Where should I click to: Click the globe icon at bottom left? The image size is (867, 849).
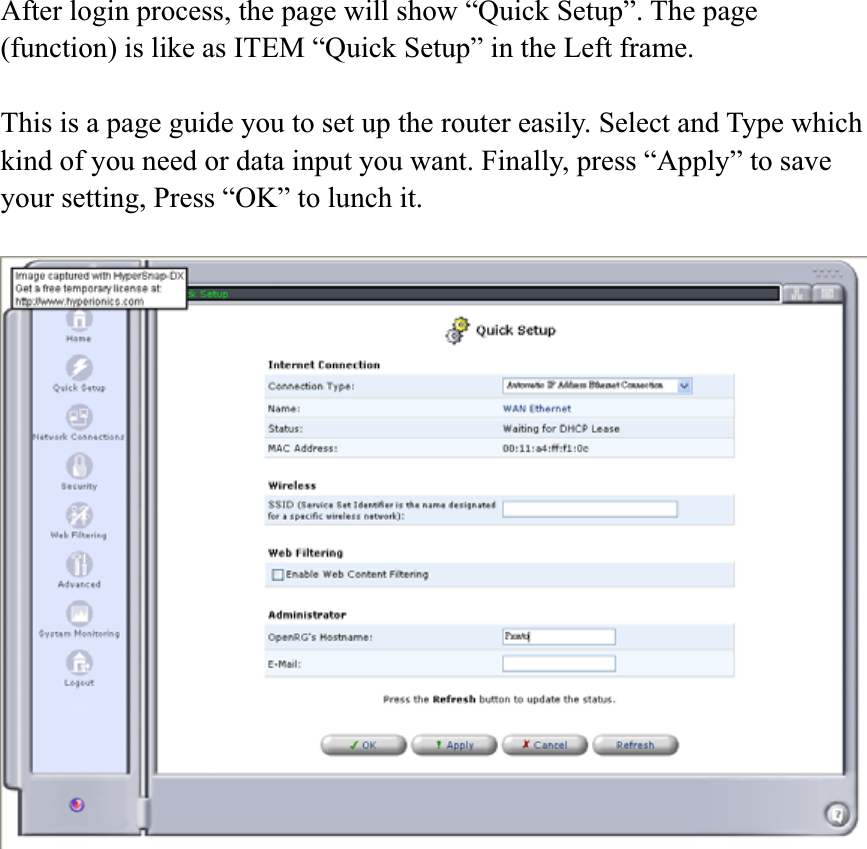[76, 804]
